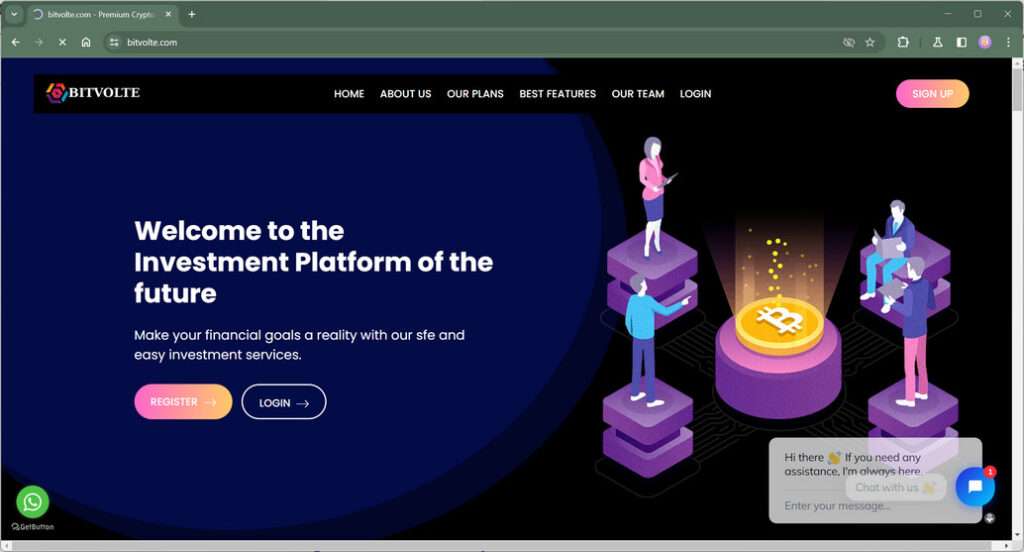Screen dimensions: 1024x552
Task: Toggle the browser side panel icon
Action: tap(961, 42)
